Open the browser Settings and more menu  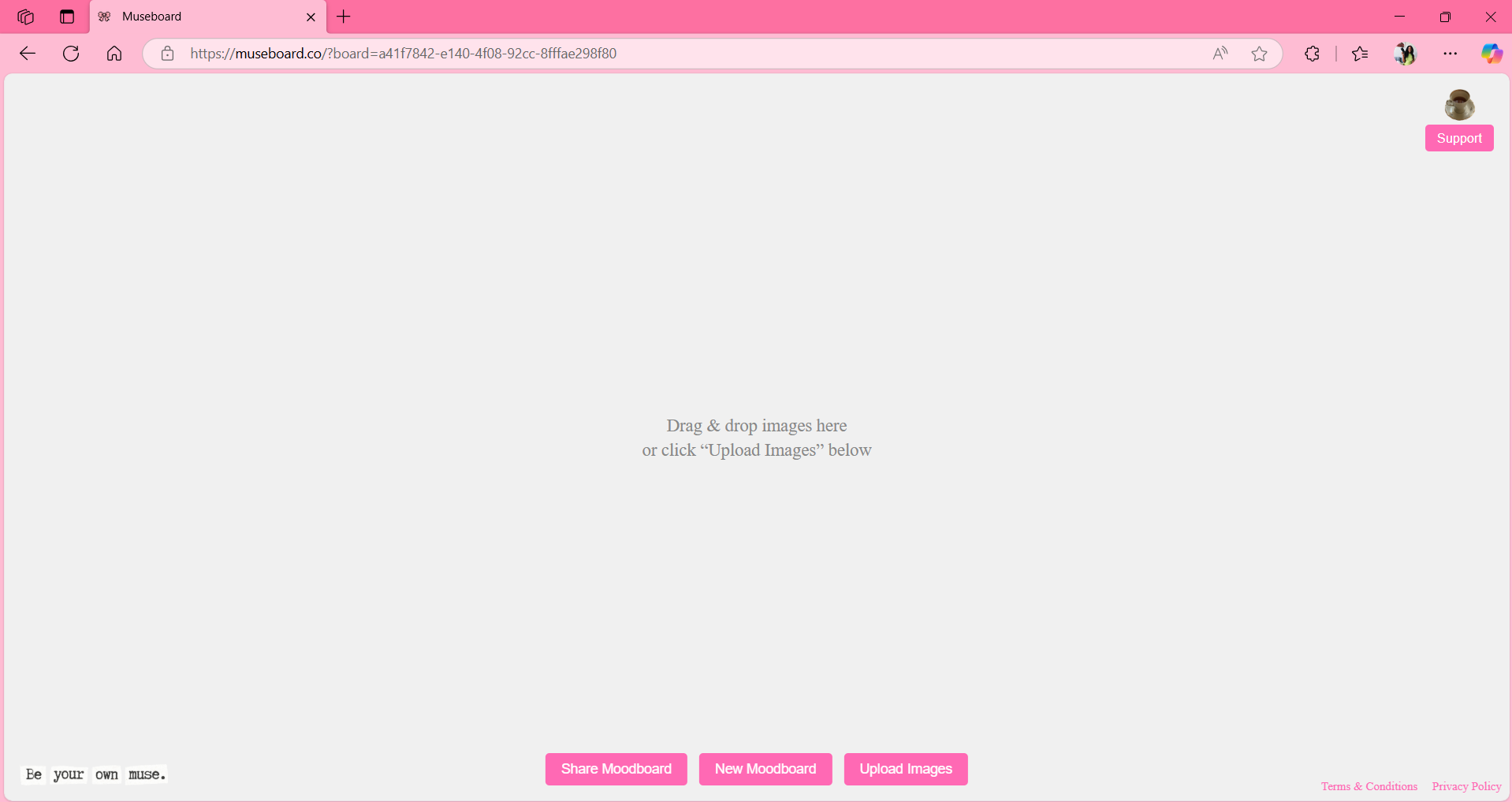1450,53
